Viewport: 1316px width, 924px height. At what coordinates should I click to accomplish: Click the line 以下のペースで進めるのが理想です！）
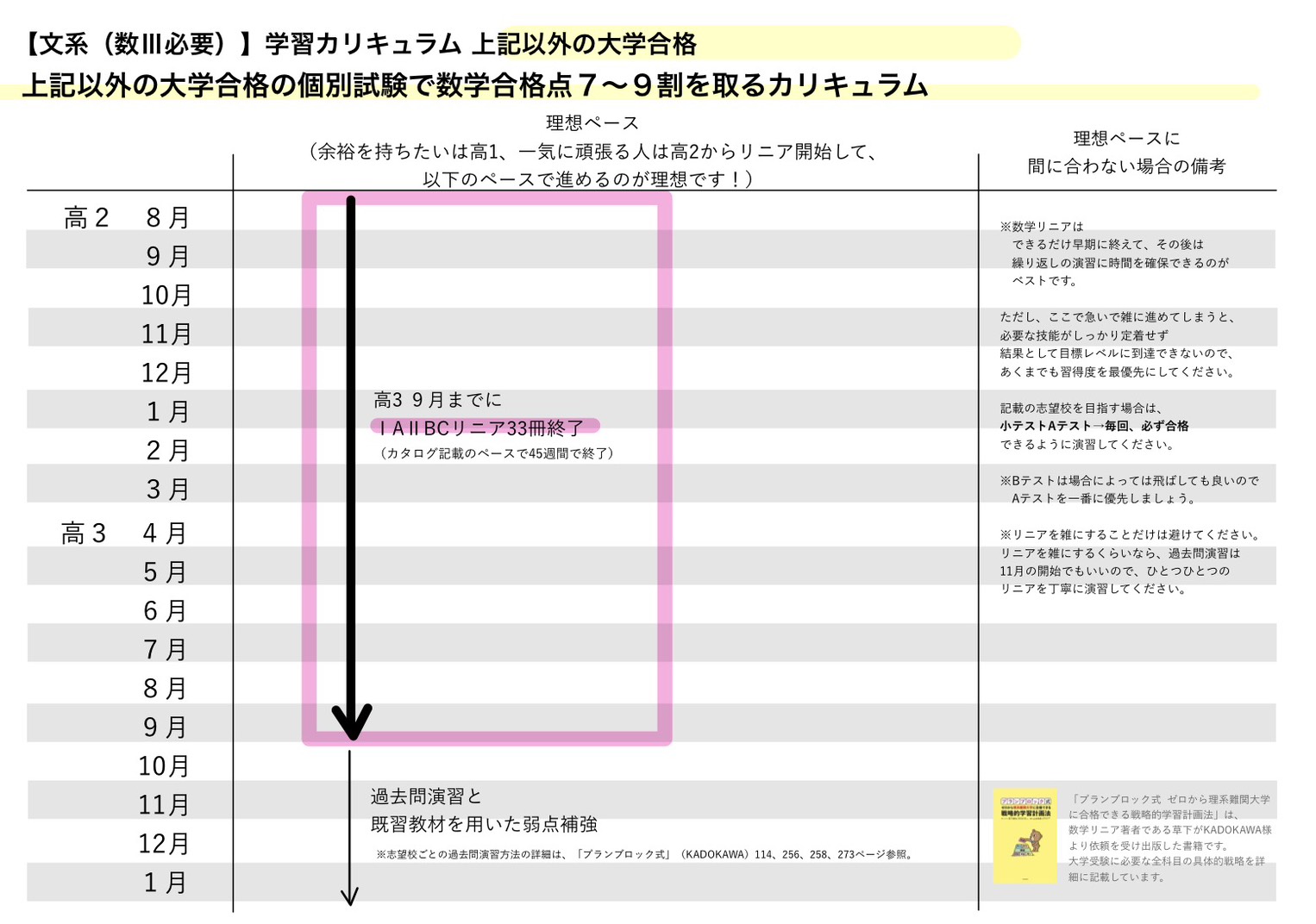588,179
